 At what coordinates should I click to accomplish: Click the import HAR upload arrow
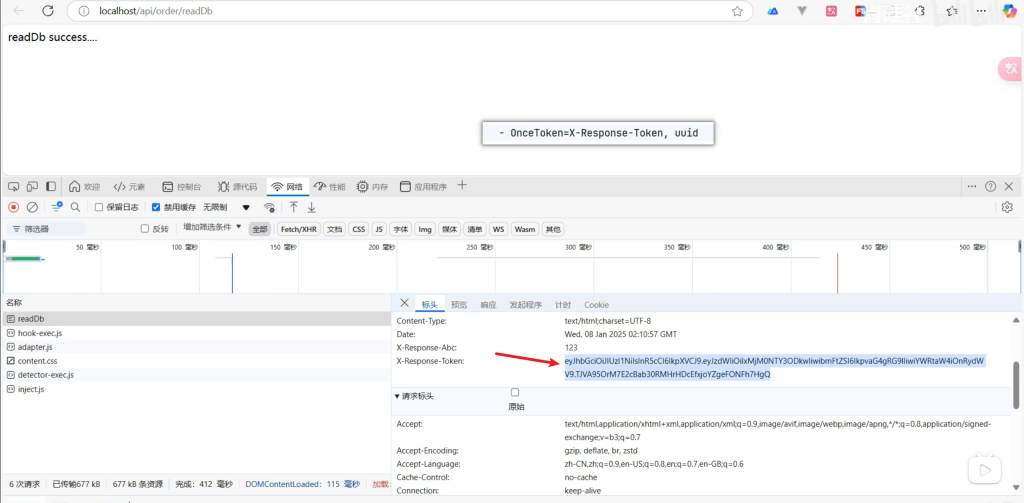(x=294, y=207)
